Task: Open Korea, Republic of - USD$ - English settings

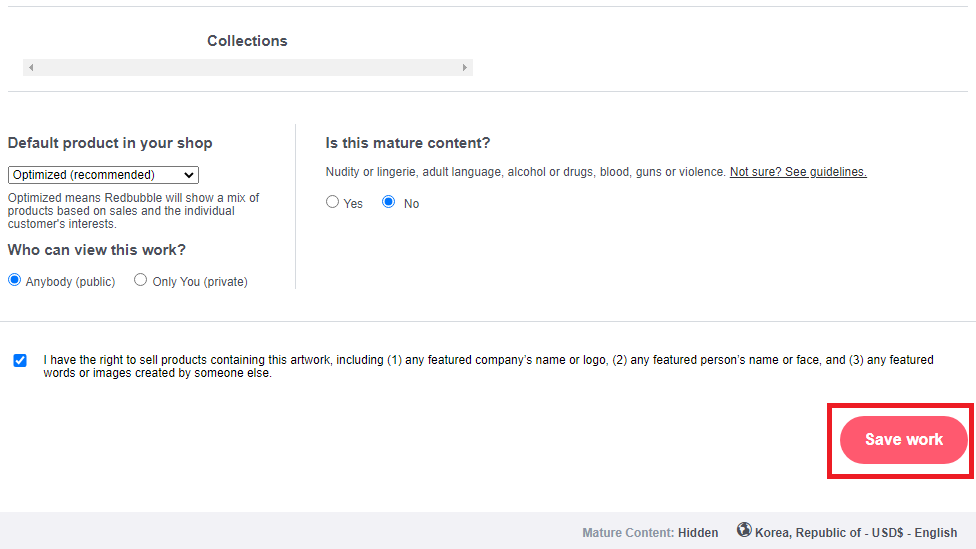Action: click(856, 533)
